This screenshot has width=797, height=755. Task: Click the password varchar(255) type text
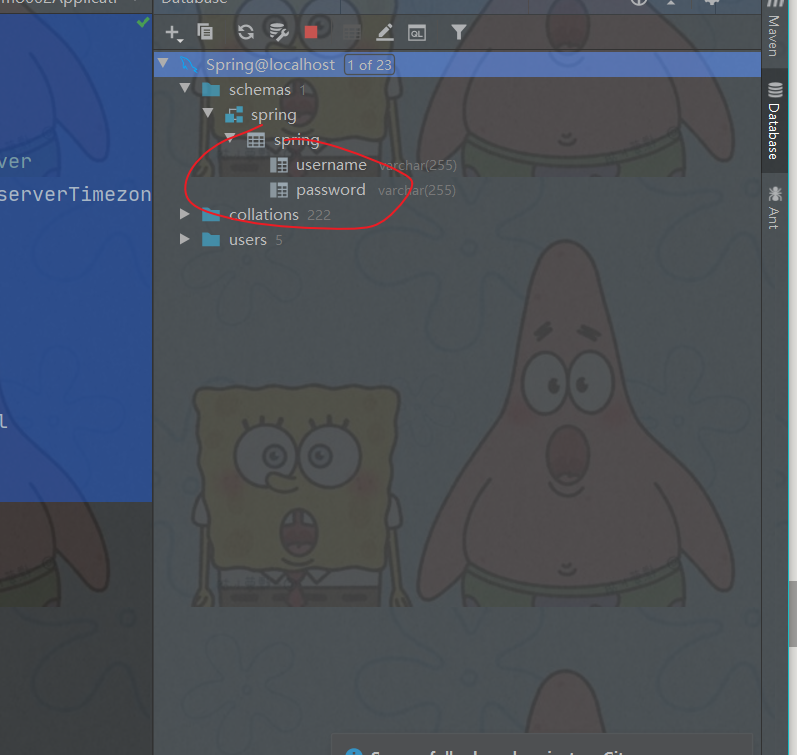click(417, 191)
